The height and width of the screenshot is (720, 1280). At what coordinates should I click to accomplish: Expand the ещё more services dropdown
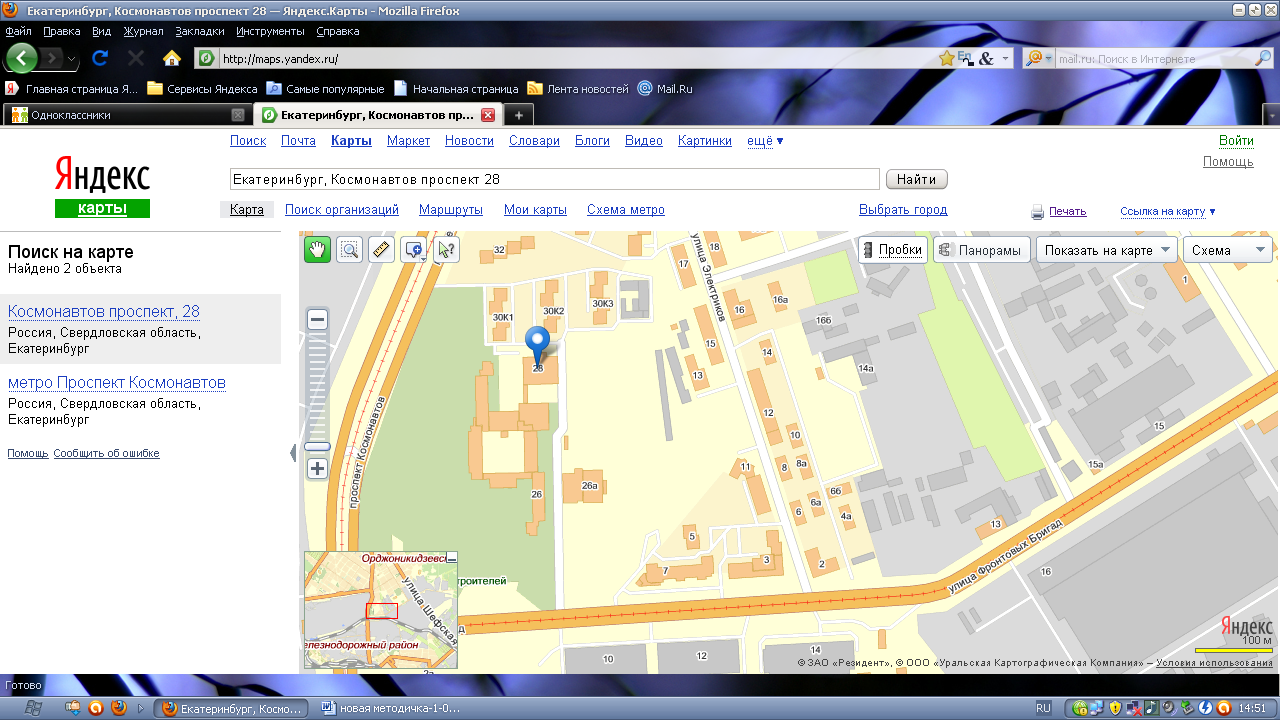click(x=765, y=141)
